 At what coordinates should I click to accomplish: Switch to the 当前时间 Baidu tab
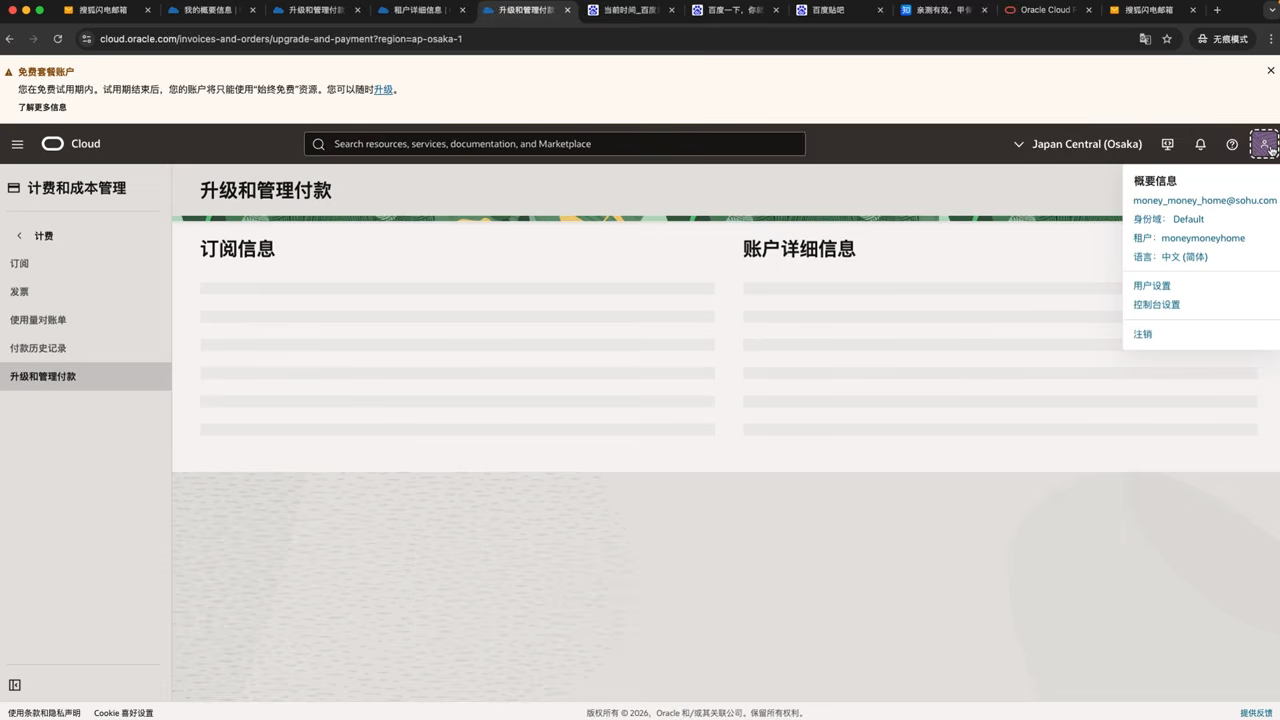[625, 10]
